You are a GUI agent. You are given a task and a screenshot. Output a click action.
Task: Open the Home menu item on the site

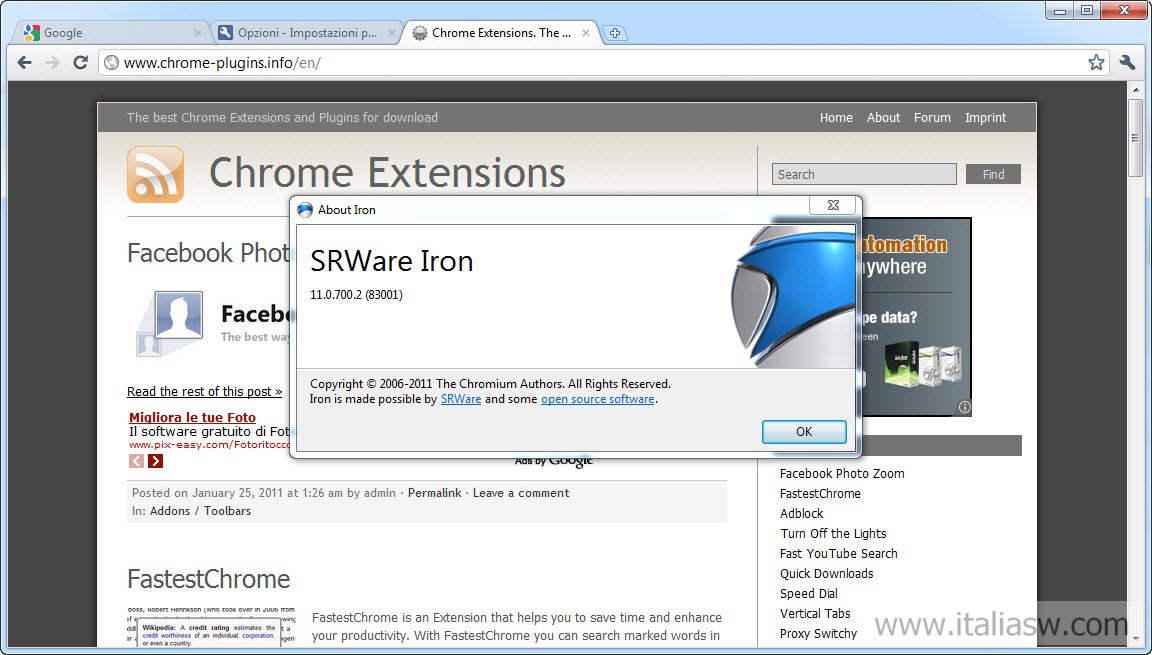(x=836, y=117)
